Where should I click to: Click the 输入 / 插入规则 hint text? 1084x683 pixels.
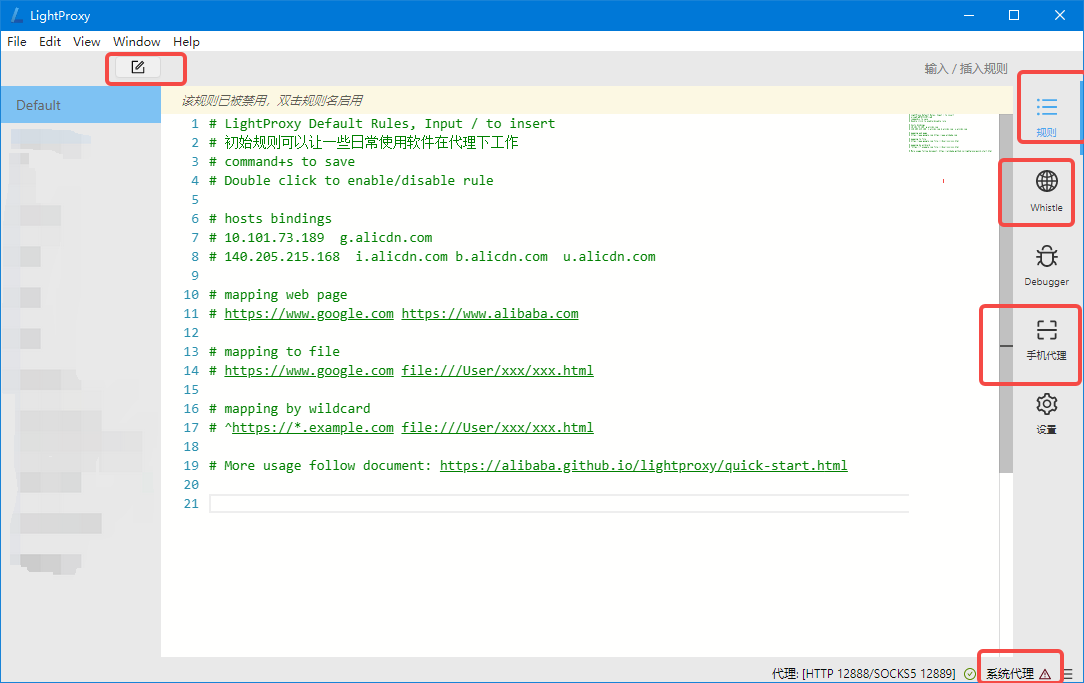966,68
